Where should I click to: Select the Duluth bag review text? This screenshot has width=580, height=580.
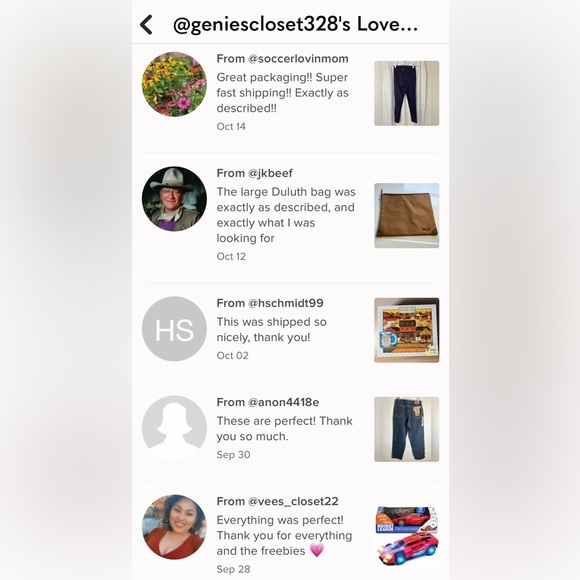tap(286, 215)
